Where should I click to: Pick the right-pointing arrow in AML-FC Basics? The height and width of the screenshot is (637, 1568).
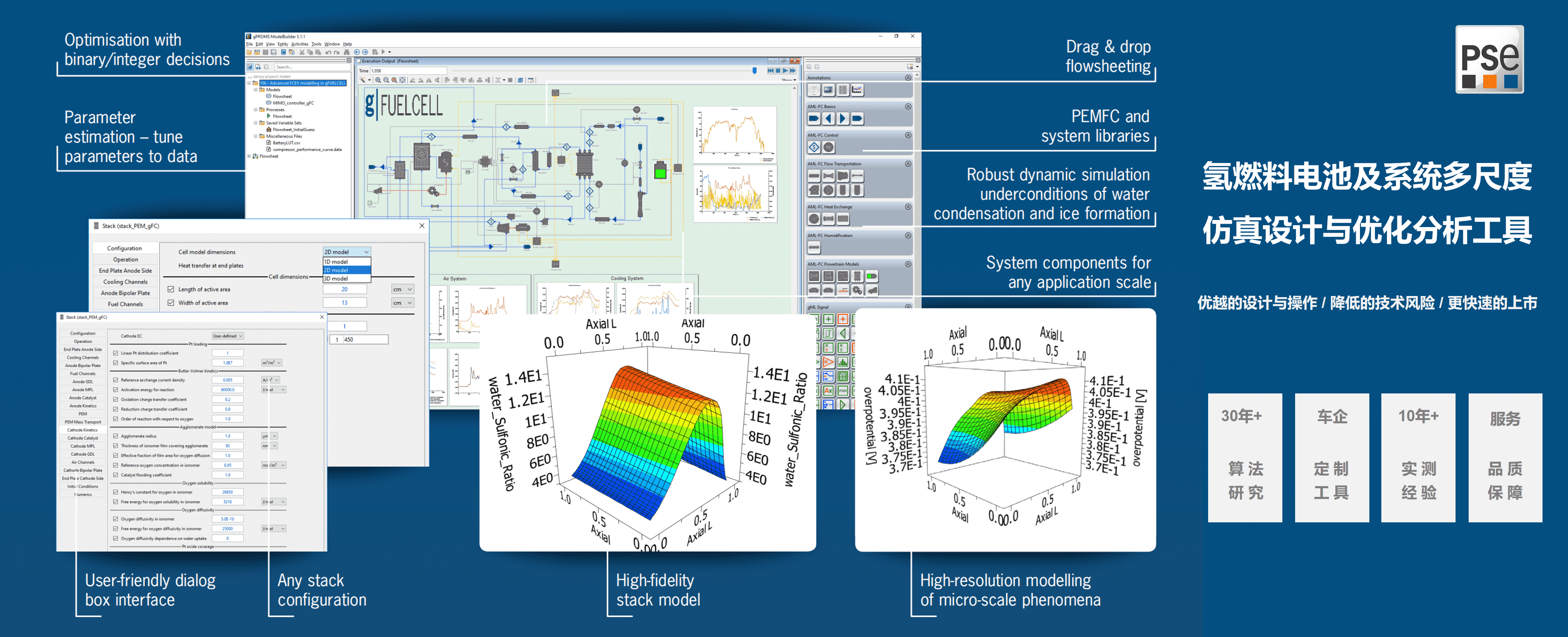843,119
